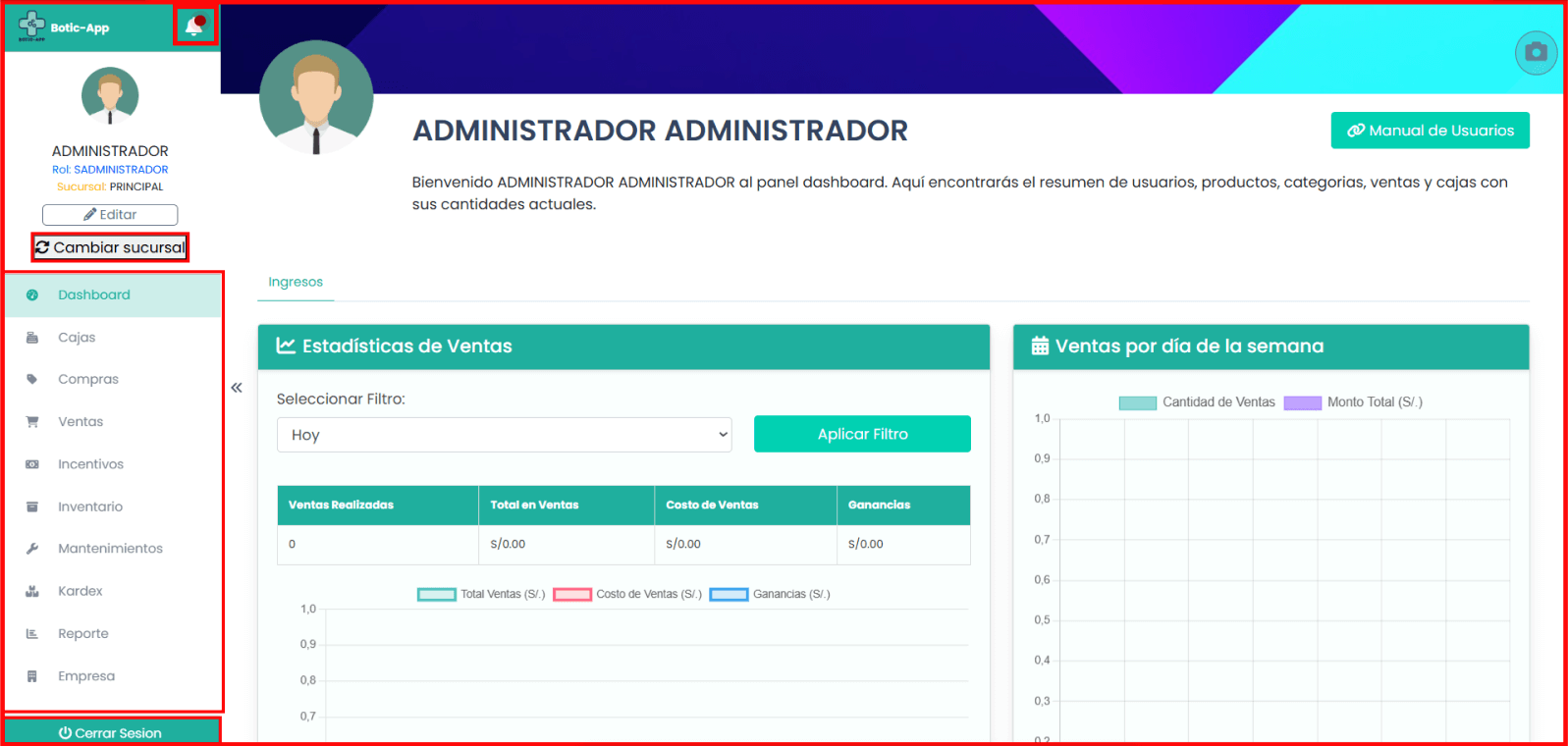Image resolution: width=1568 pixels, height=746 pixels.
Task: Select Dashboard in the sidebar menu
Action: tap(94, 294)
